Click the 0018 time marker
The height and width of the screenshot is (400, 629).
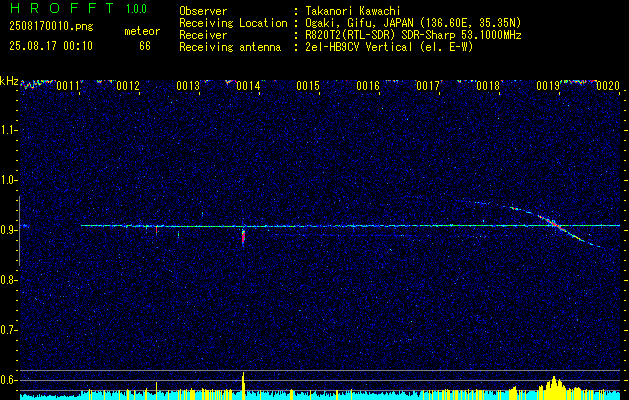point(488,86)
